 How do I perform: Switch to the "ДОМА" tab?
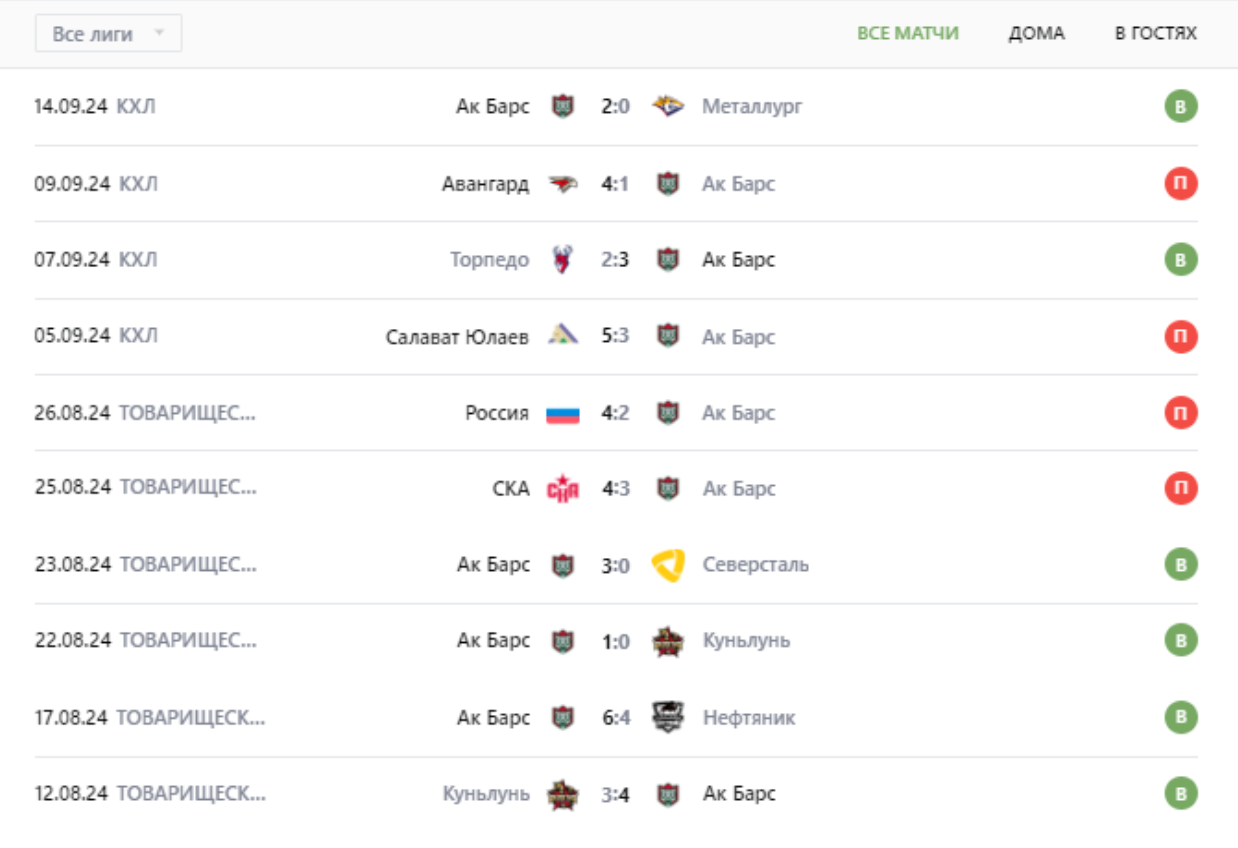(1036, 33)
